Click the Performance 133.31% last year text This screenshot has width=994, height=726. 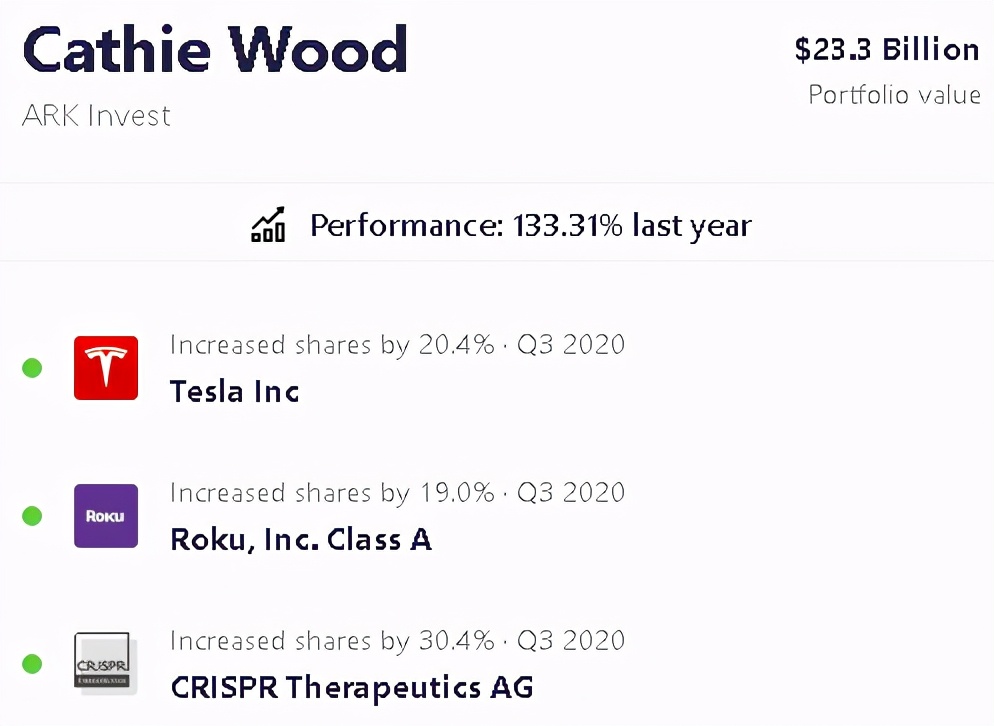[x=530, y=225]
